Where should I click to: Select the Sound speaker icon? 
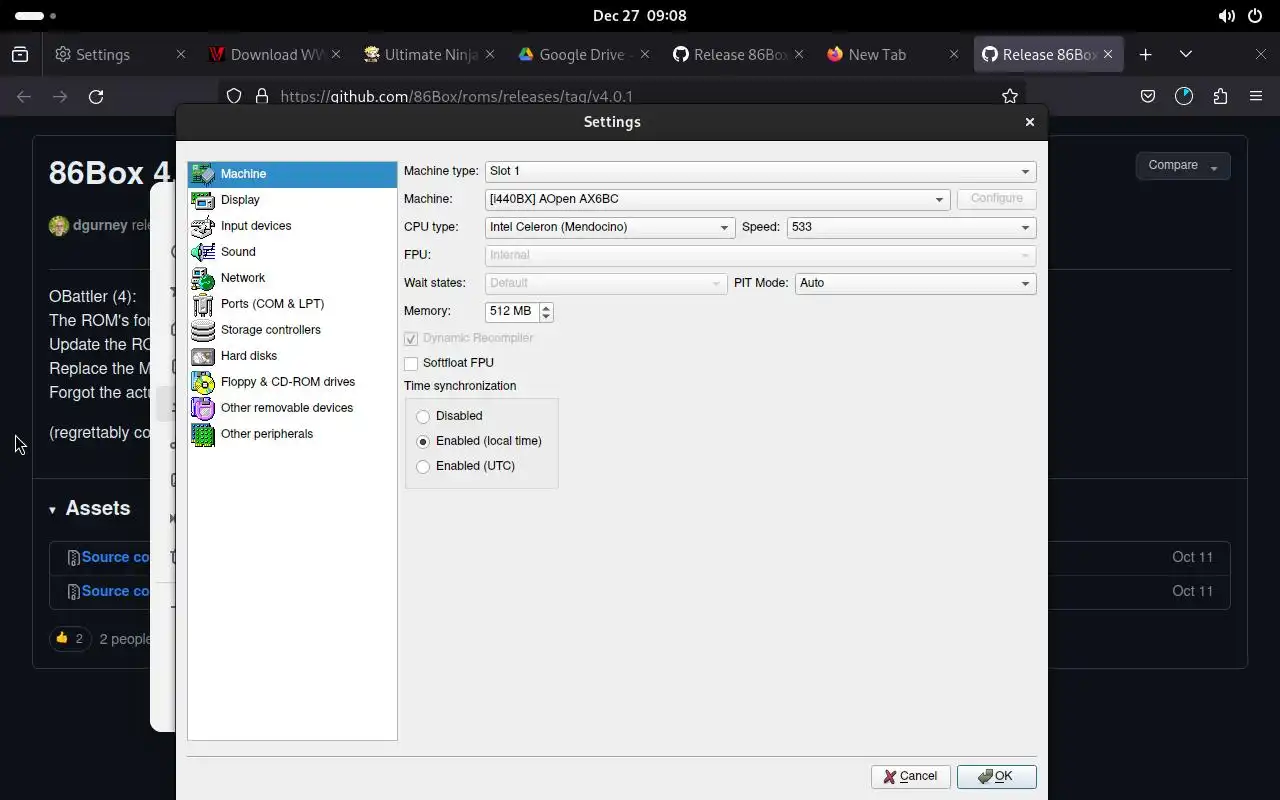203,252
